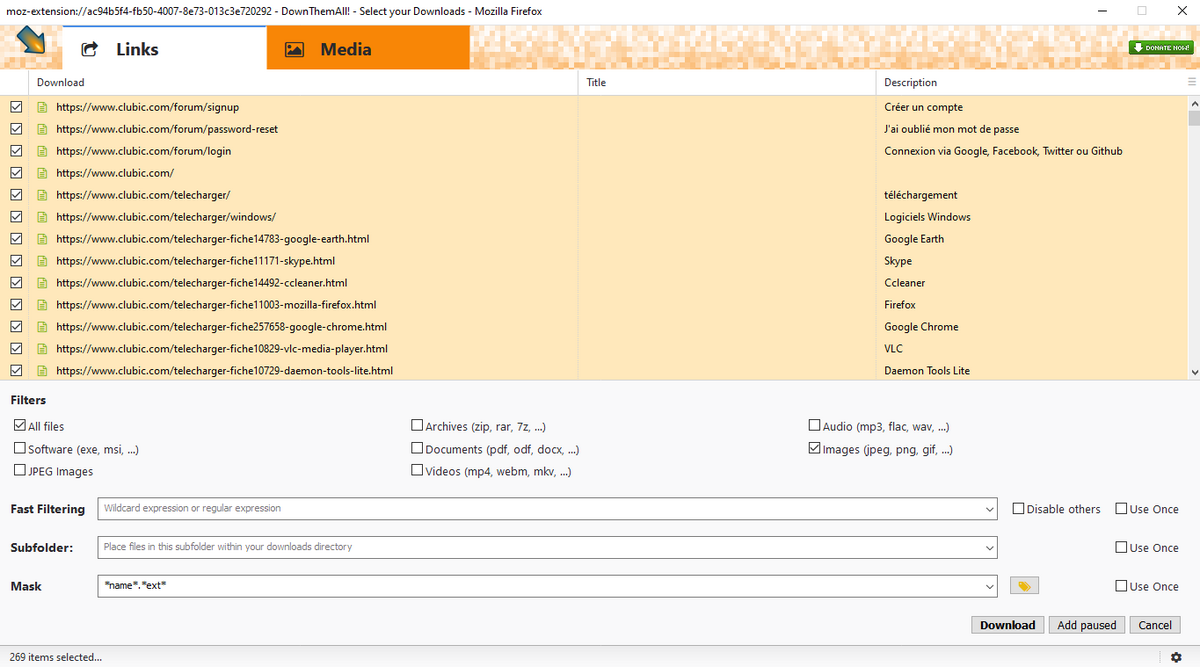Click file icon for google-earth.html row
Screen dimensions: 1200x667
pyautogui.click(x=42, y=239)
